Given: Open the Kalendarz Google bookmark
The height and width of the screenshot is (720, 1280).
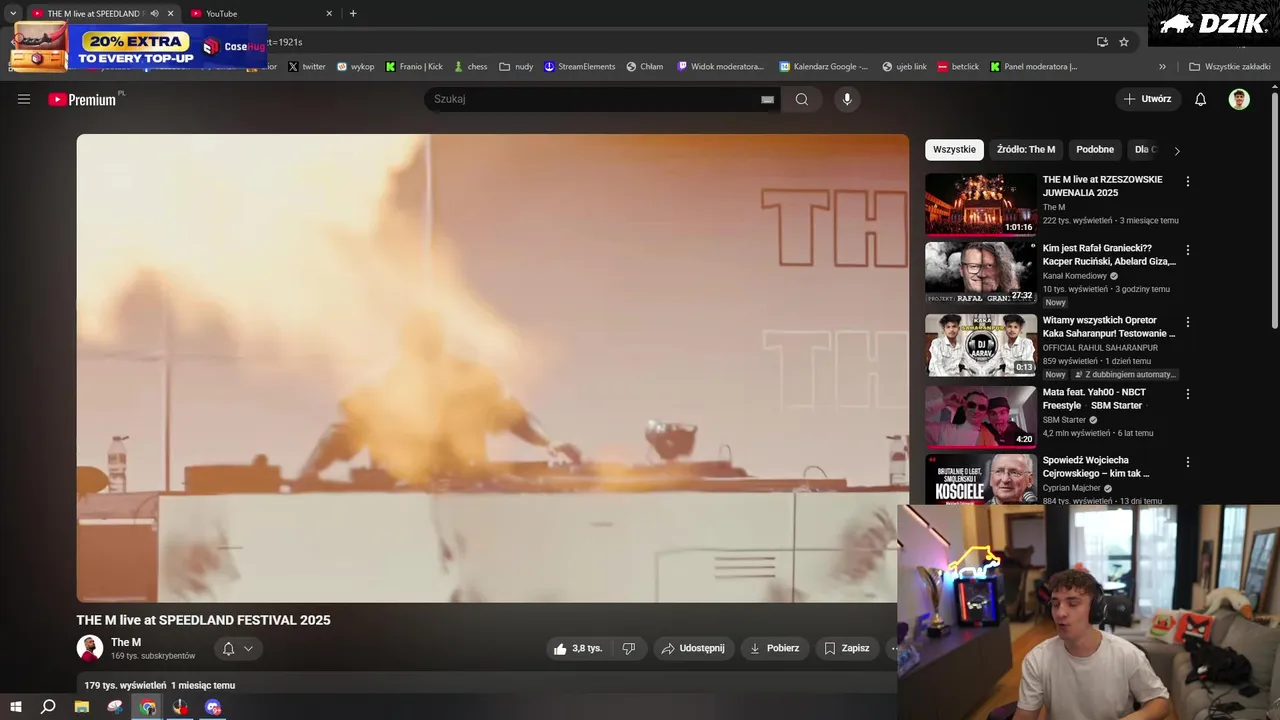Looking at the screenshot, I should point(824,67).
